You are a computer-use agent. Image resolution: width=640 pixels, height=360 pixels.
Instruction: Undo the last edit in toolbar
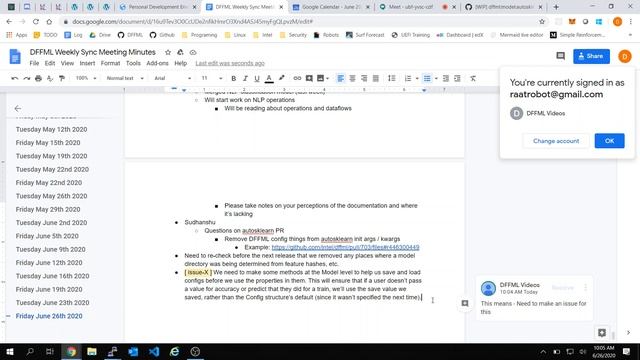(15, 78)
